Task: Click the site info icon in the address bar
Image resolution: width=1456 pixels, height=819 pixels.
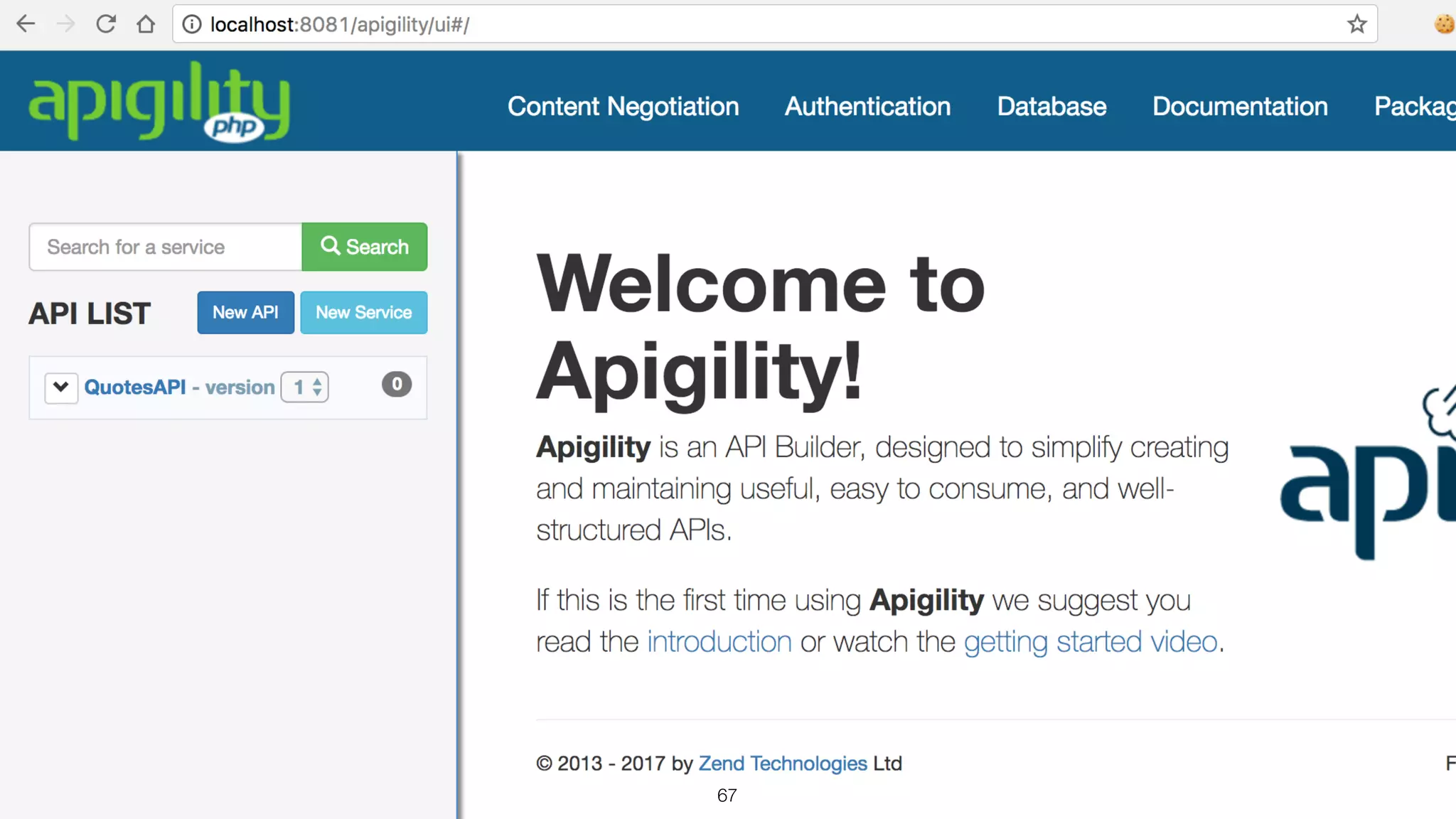Action: [192, 24]
